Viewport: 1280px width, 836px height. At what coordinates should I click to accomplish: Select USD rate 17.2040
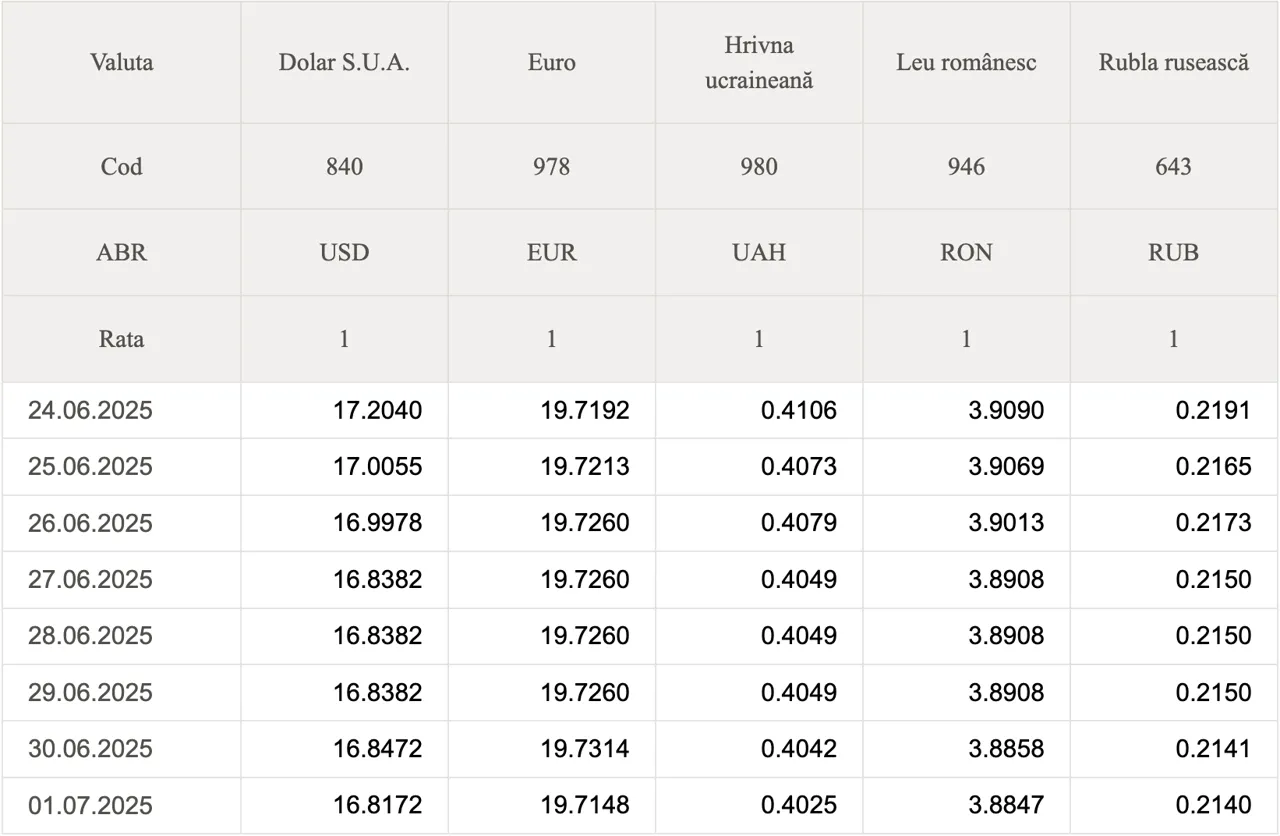click(x=377, y=410)
